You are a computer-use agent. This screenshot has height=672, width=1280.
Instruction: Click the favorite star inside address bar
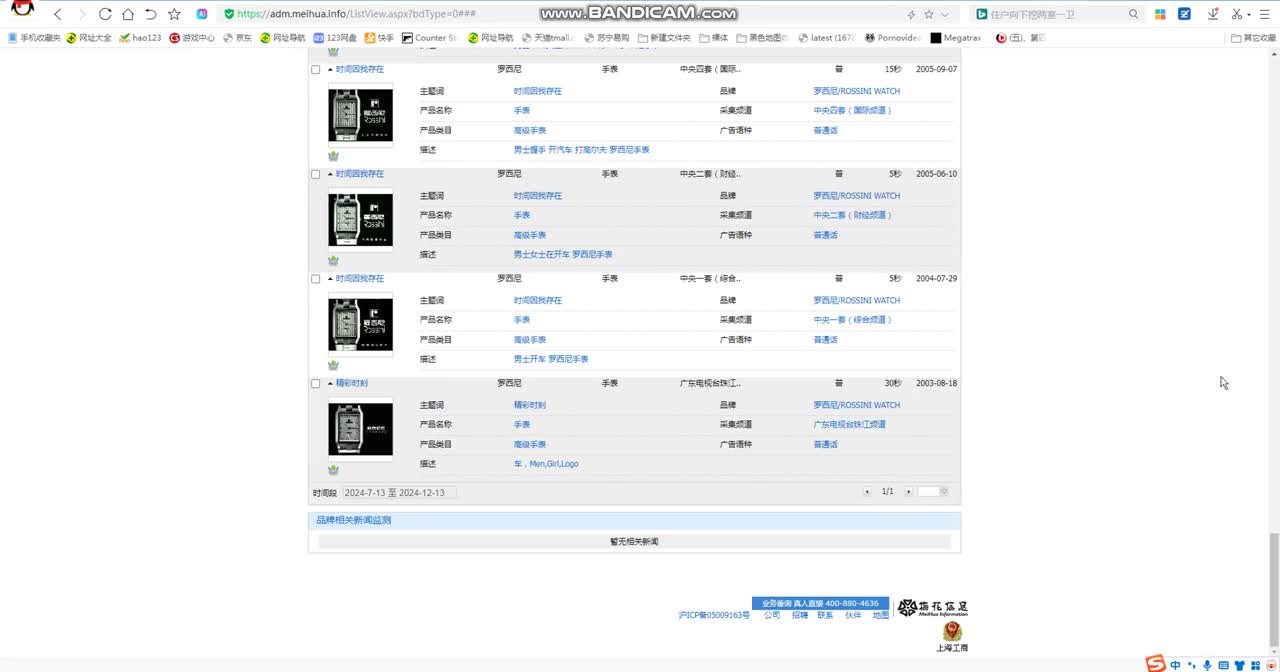(x=929, y=14)
